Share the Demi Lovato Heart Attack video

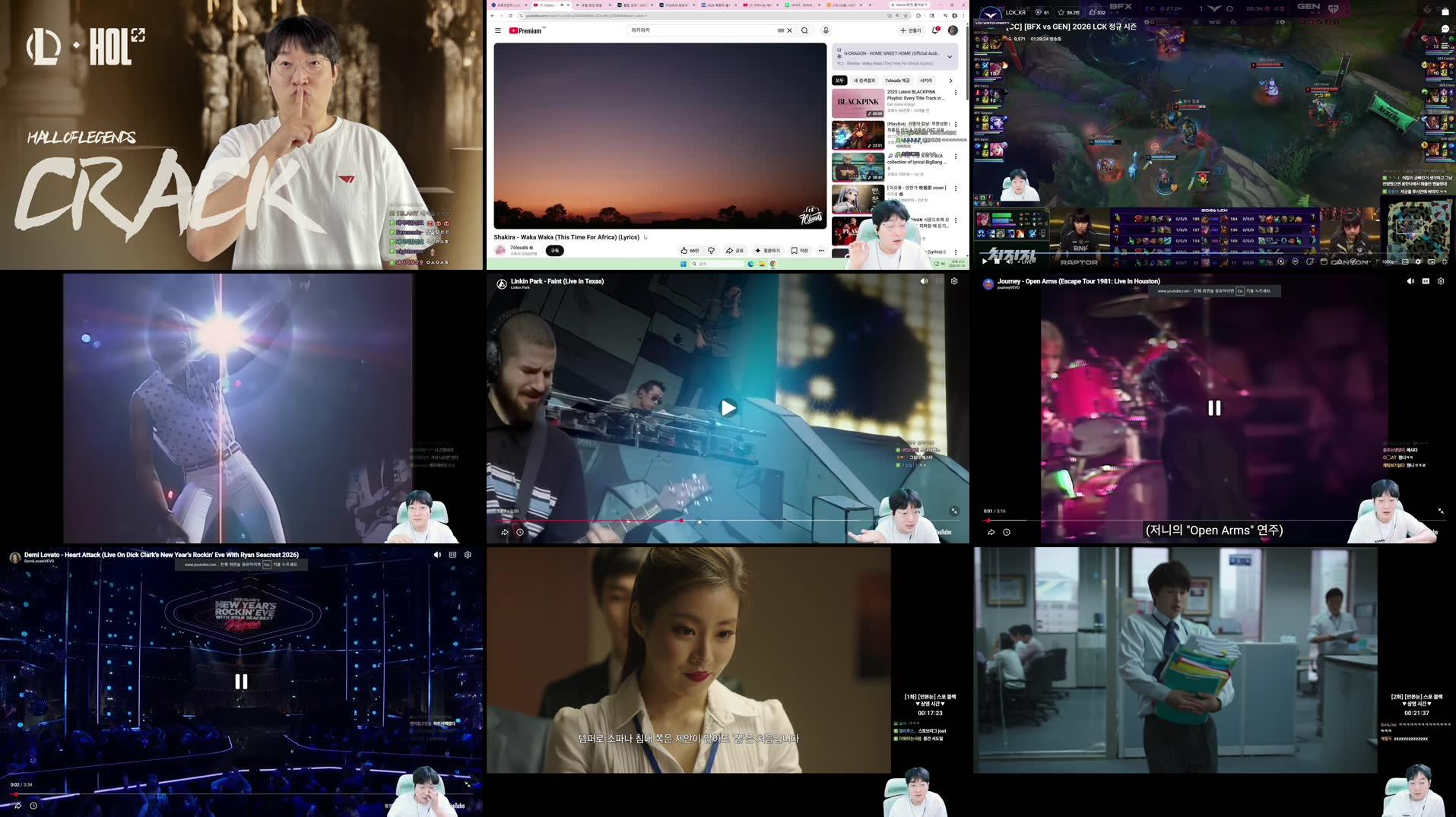click(18, 806)
